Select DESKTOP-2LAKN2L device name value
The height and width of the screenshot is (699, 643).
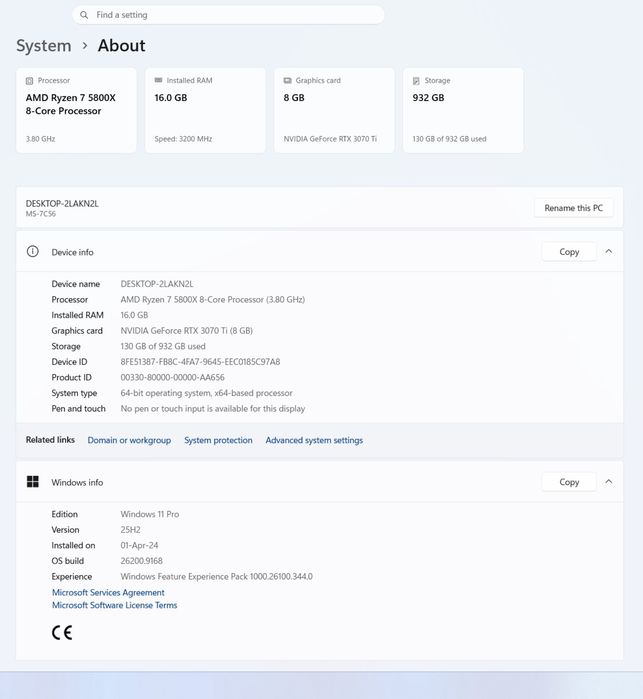[x=157, y=284]
